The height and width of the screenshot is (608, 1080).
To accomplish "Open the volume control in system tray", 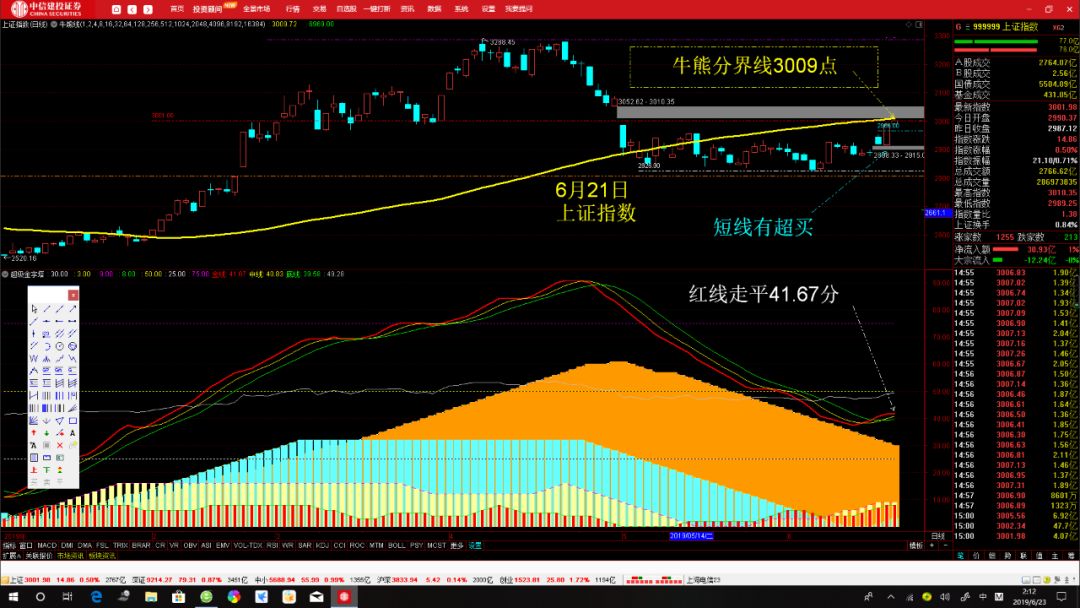I will click(x=945, y=596).
